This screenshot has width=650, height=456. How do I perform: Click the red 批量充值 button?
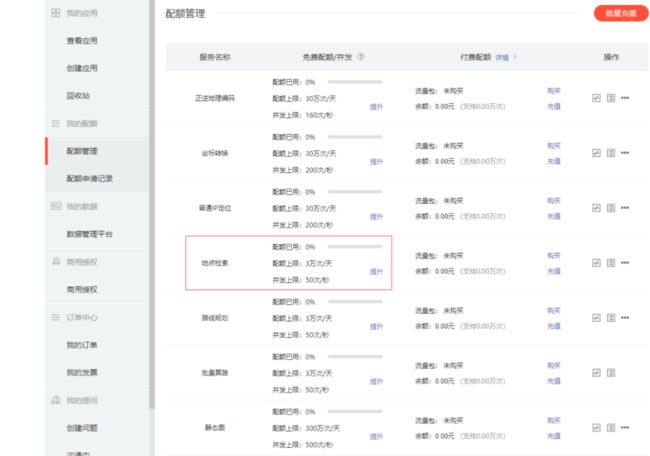[621, 13]
